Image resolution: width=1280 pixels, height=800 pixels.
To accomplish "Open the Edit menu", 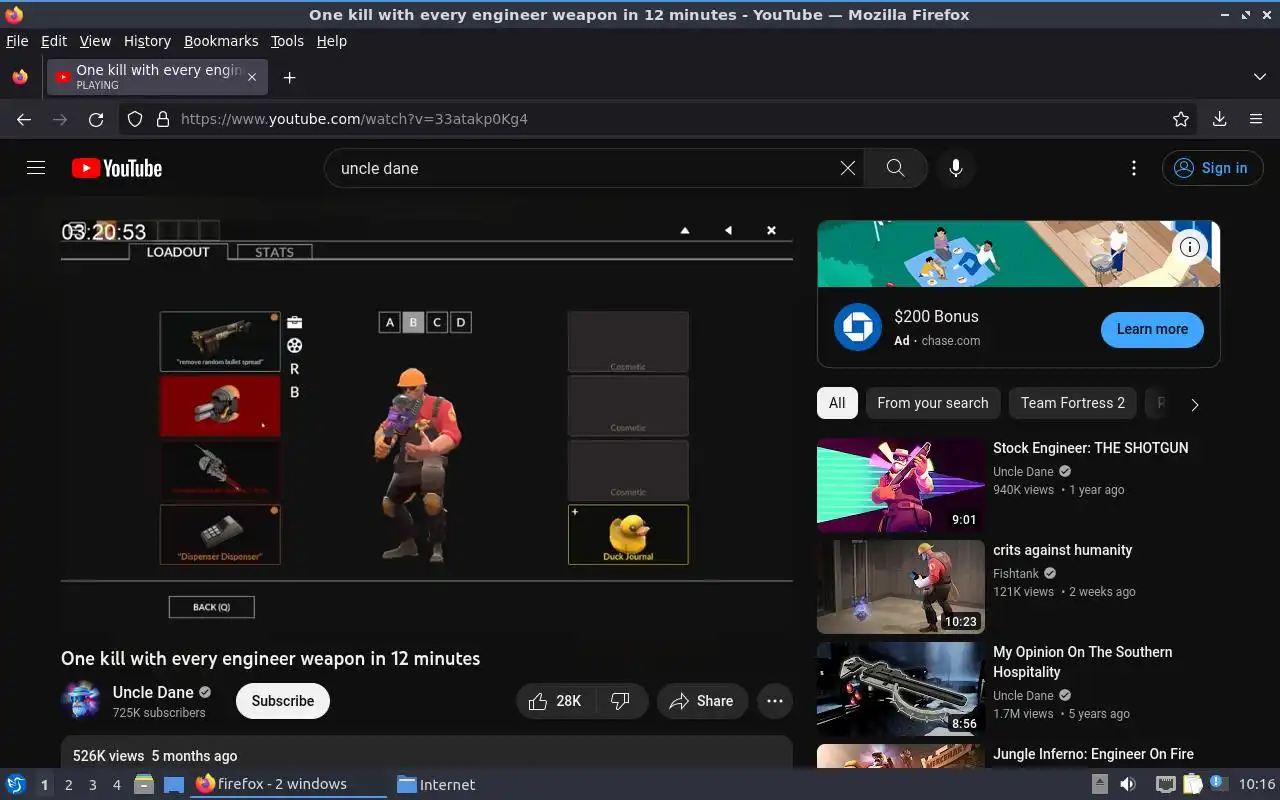I will click(x=54, y=41).
